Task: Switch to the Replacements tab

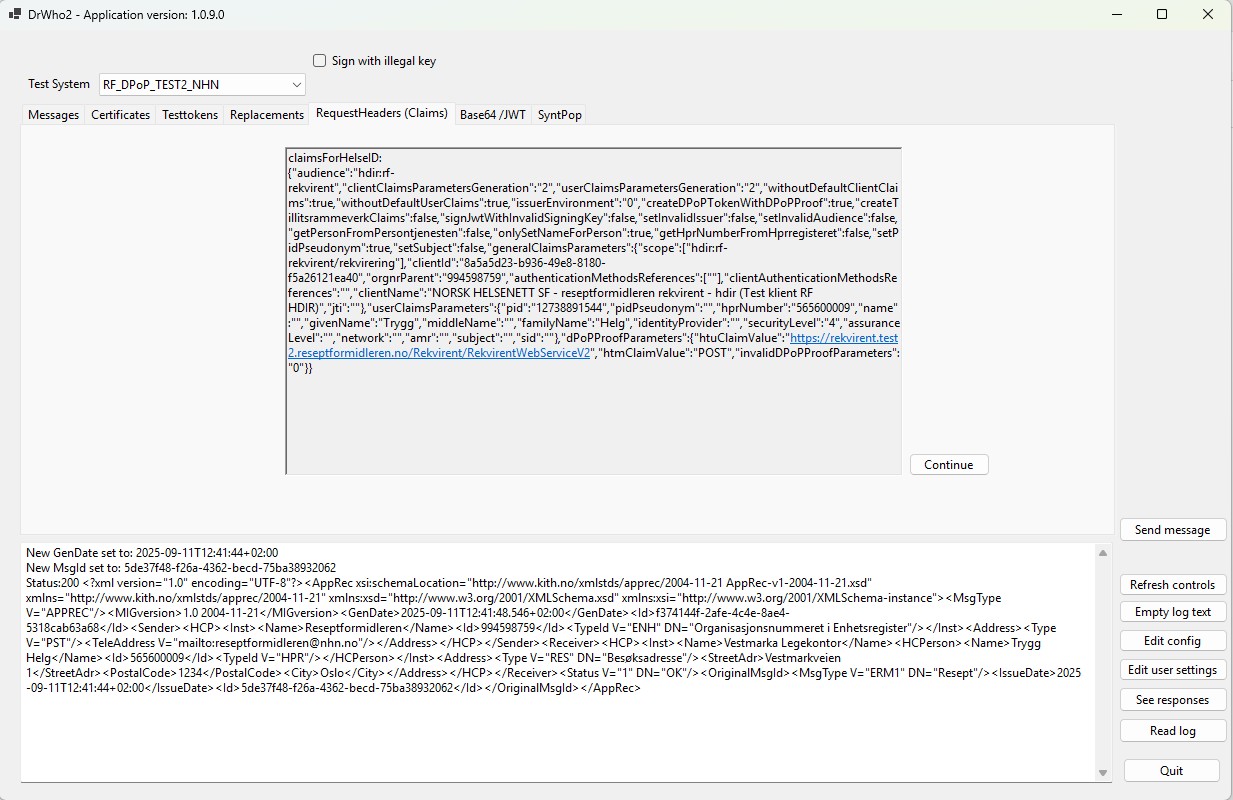Action: click(x=266, y=114)
